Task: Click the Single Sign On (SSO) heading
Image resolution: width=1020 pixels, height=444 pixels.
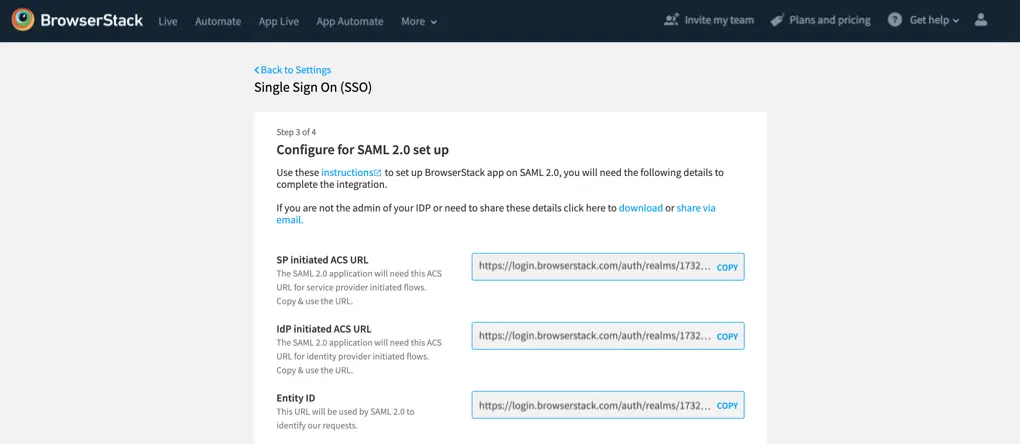Action: [313, 87]
